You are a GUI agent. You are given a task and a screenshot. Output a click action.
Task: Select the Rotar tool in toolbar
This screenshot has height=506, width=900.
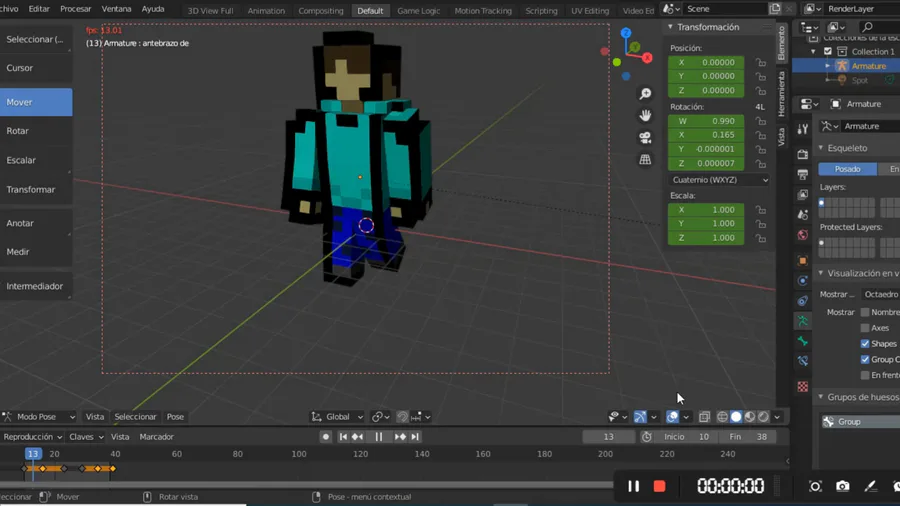(36, 131)
